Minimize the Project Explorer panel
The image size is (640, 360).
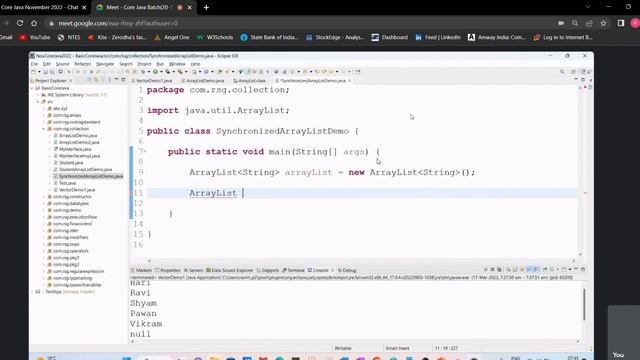116,80
